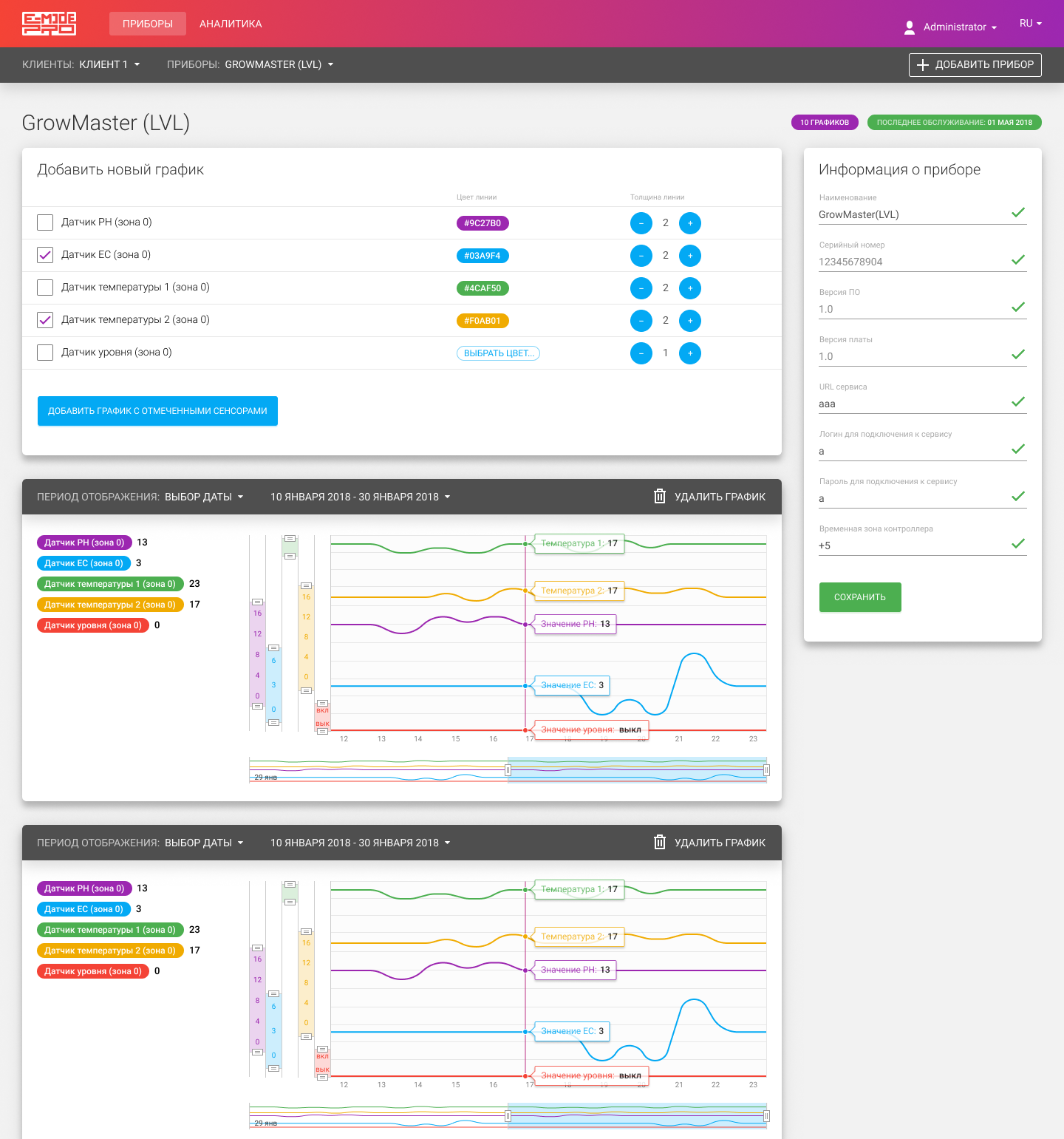Click ДОБАВИТЬ ГРАФИК С ОТМЕЧЕННЫМИ СЕНСОРАМИ button

click(157, 411)
